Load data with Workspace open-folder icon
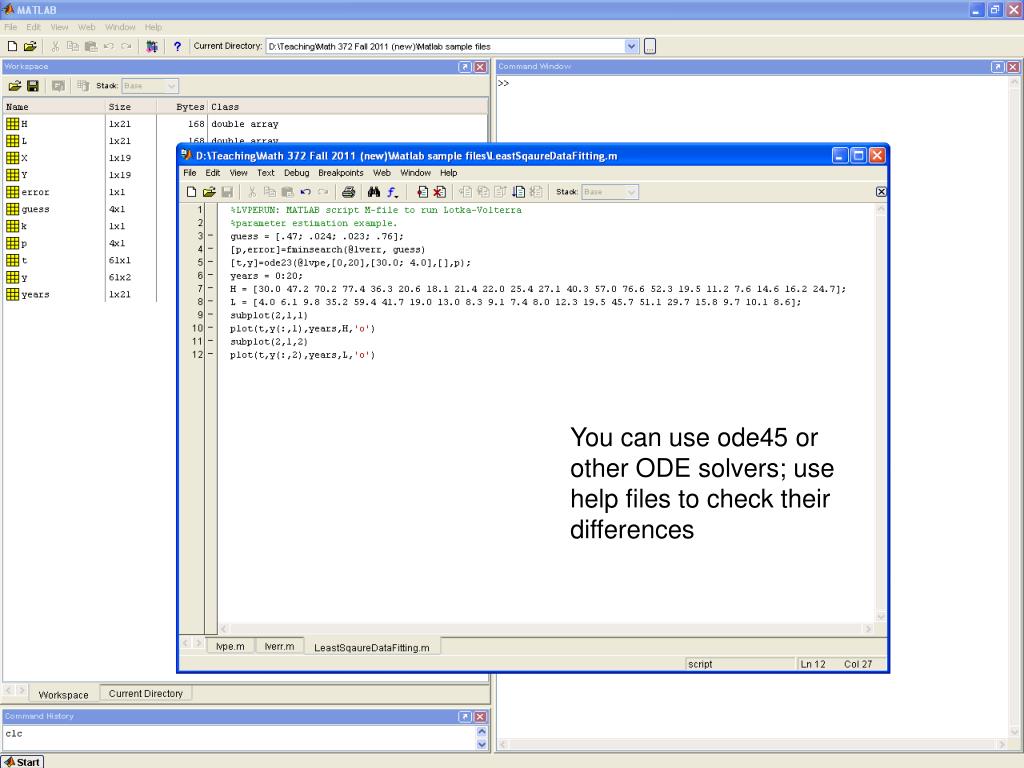 point(14,86)
